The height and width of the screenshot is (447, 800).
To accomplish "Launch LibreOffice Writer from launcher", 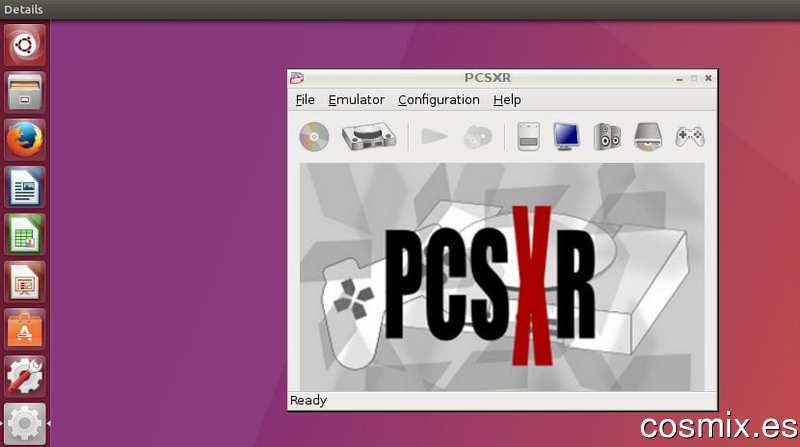I will 24,187.
